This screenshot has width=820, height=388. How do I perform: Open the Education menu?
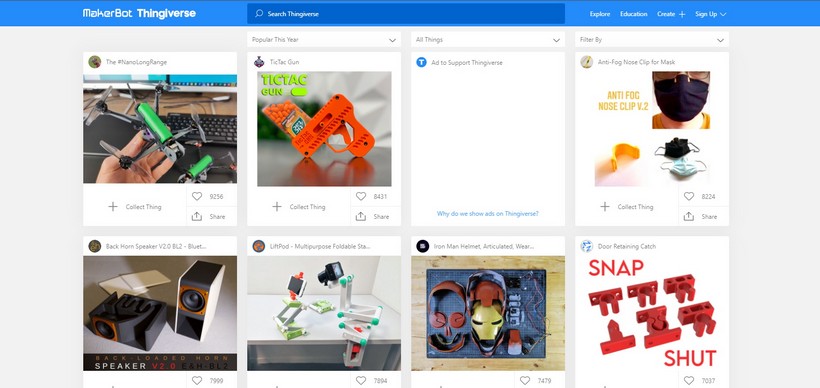point(634,14)
